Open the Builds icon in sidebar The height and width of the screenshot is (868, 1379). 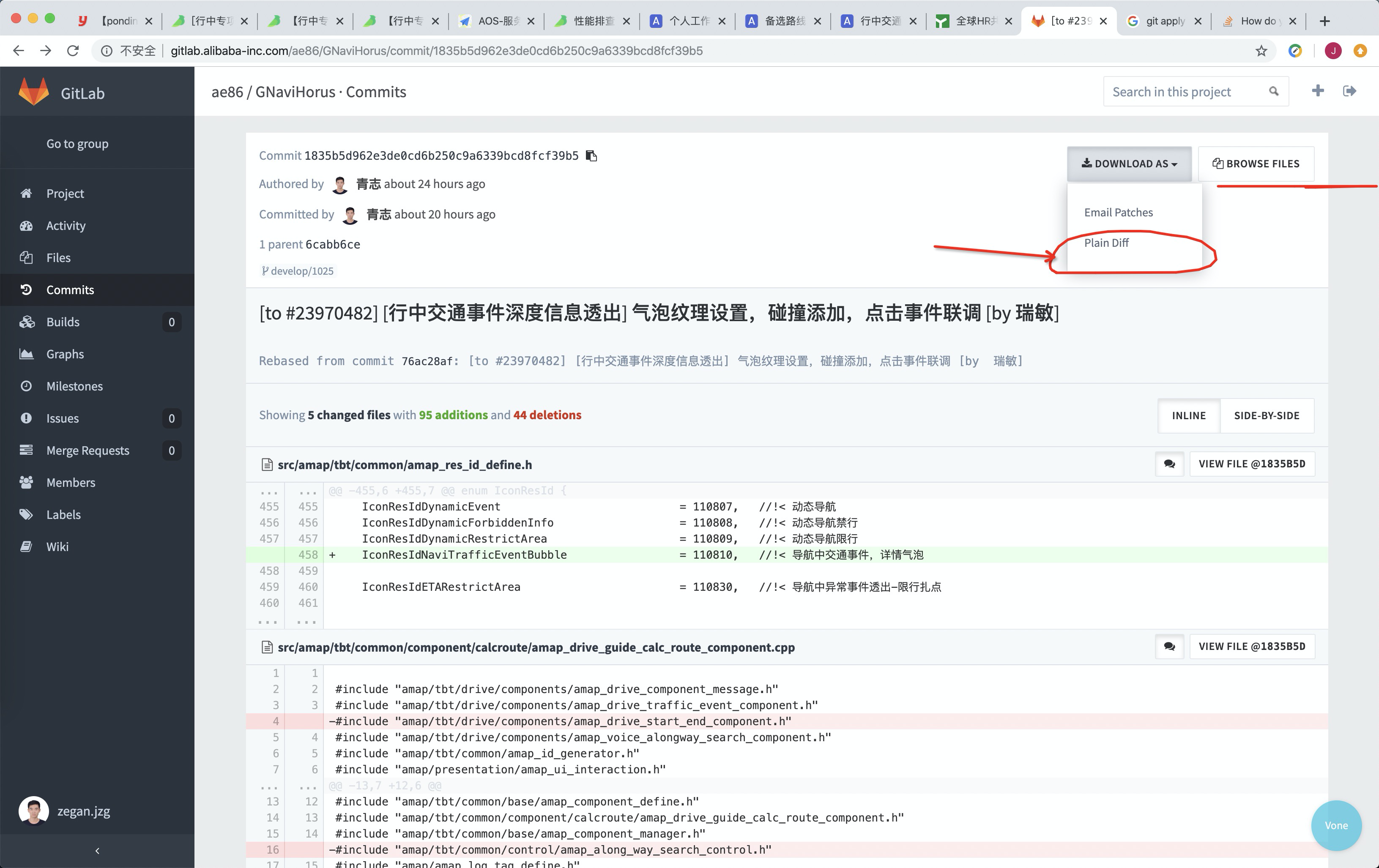tap(26, 322)
